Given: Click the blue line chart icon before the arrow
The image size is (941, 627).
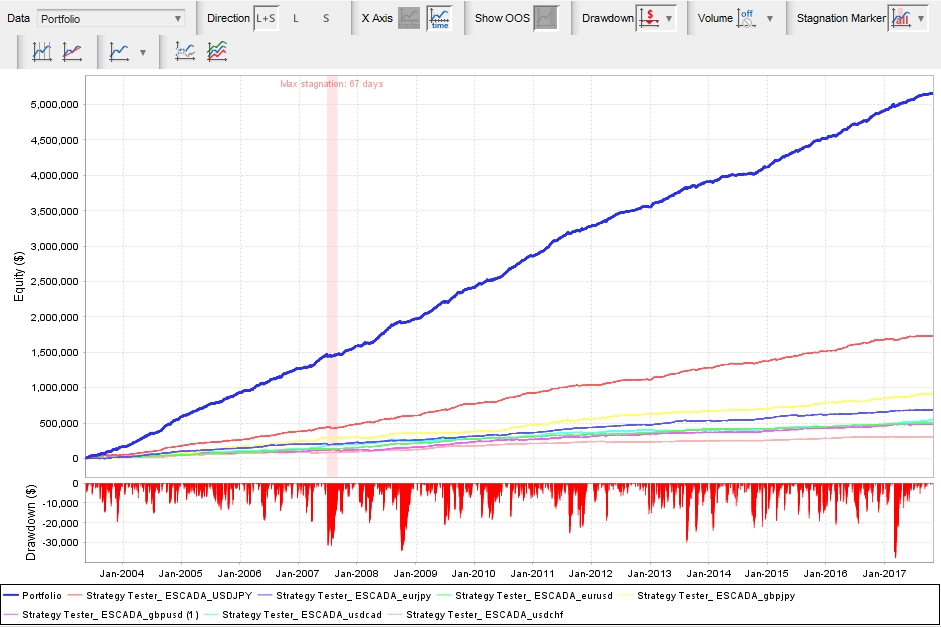Looking at the screenshot, I should [x=119, y=52].
